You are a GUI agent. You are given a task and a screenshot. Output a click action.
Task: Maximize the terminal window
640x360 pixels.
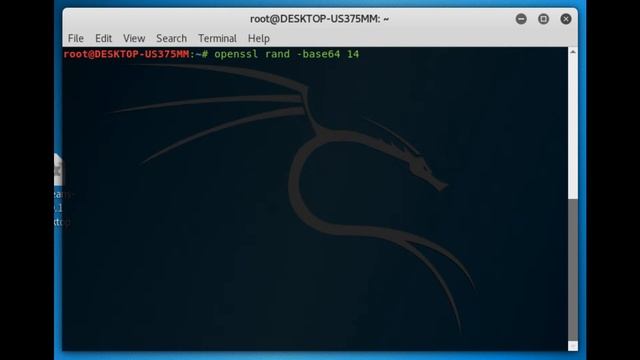click(543, 19)
